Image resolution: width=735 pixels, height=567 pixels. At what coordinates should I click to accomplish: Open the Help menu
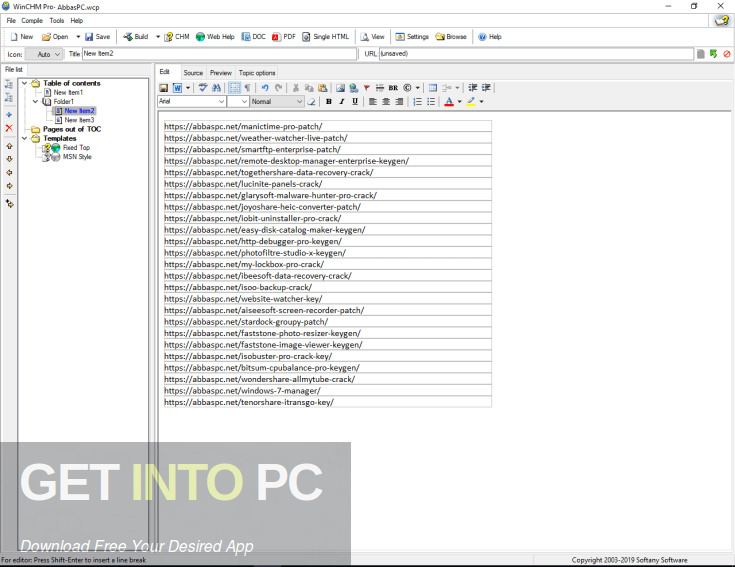coord(77,21)
